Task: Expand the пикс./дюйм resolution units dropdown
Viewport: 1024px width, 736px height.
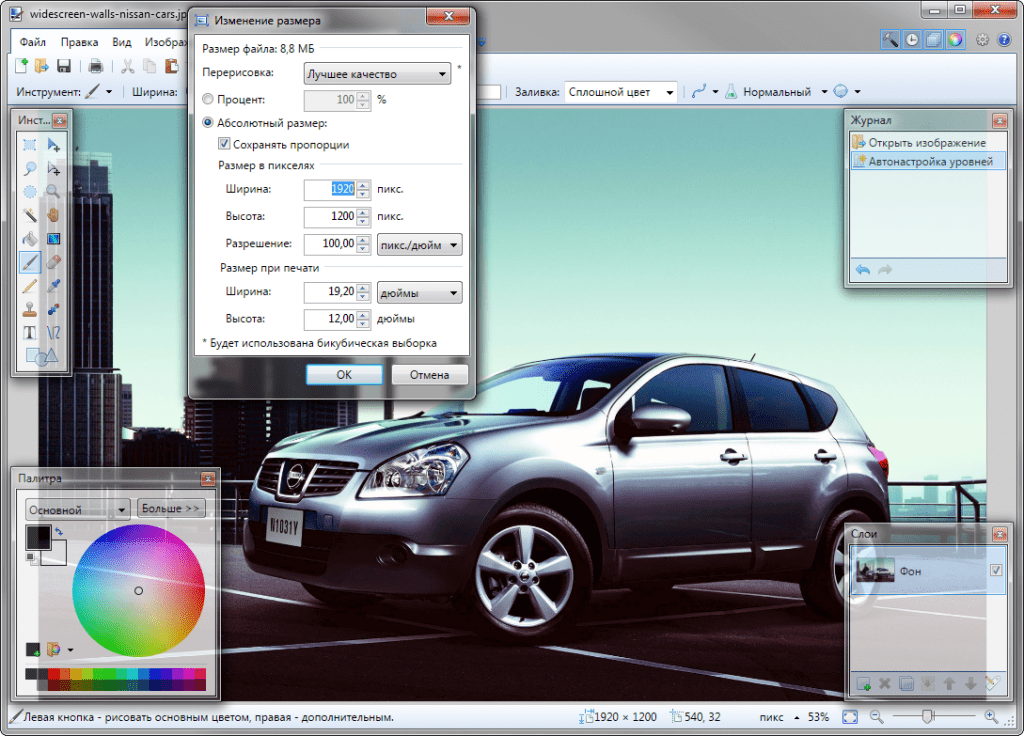Action: tap(420, 244)
